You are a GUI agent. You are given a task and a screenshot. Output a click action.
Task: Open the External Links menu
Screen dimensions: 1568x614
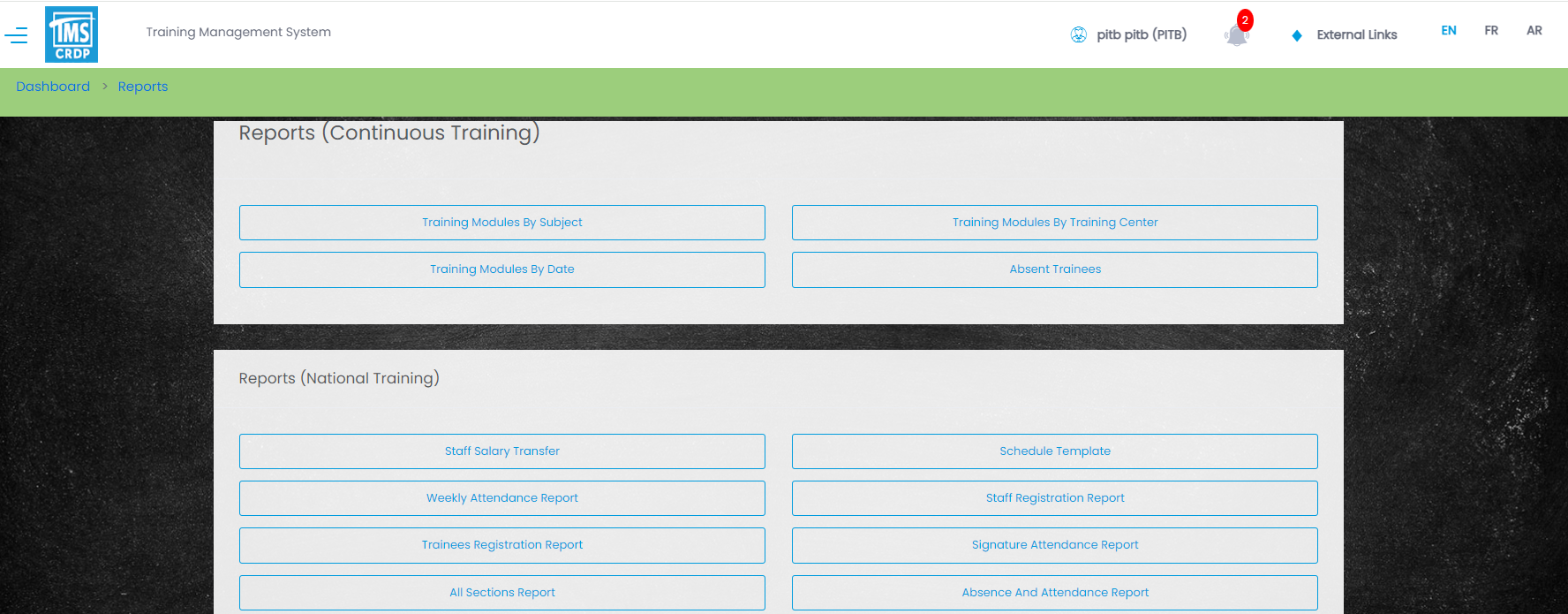(x=1356, y=34)
